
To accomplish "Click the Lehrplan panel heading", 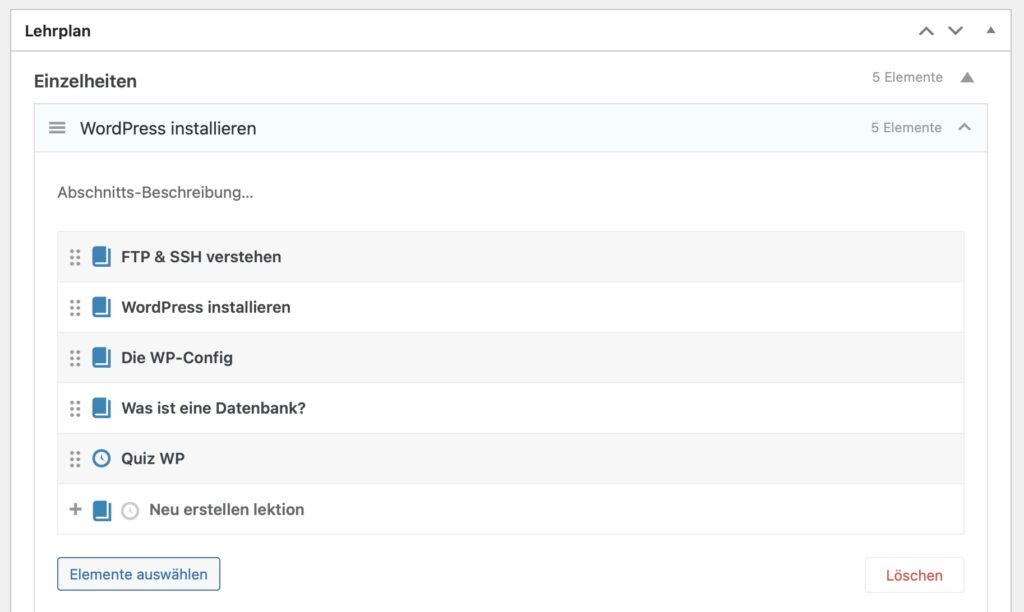I will pyautogui.click(x=57, y=31).
